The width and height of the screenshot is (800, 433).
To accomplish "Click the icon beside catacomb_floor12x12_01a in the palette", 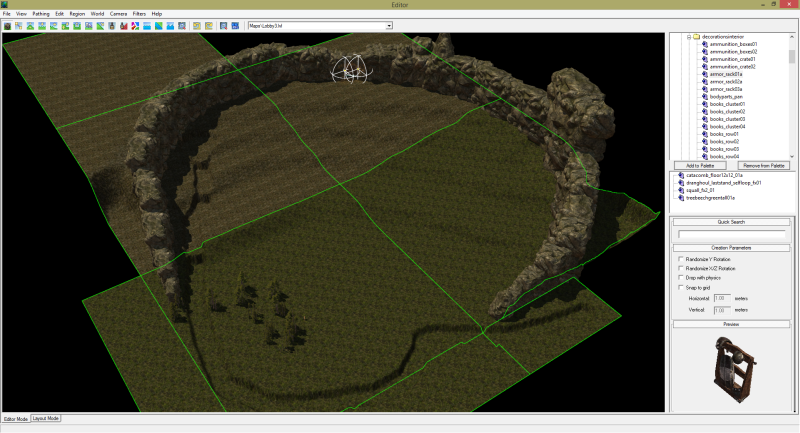I will point(681,175).
